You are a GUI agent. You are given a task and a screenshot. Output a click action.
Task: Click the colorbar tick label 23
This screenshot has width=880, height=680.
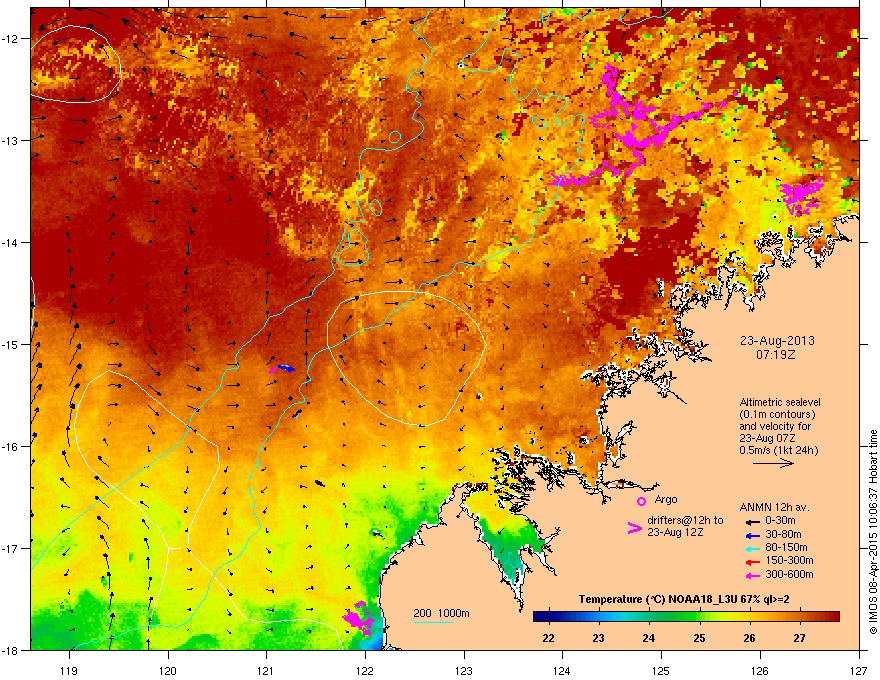tap(598, 638)
